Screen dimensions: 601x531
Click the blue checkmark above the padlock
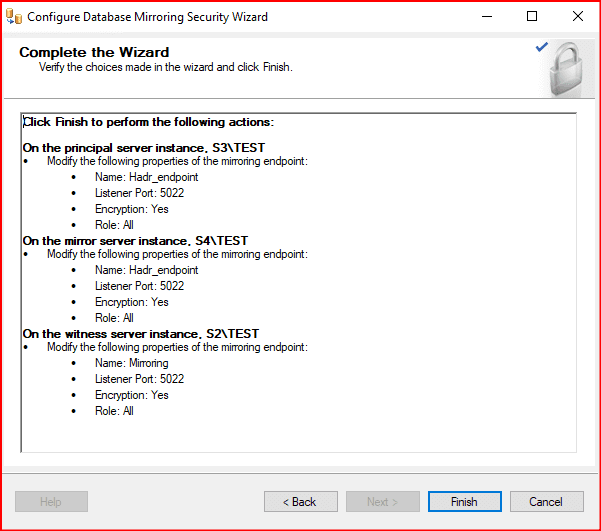pyautogui.click(x=542, y=46)
